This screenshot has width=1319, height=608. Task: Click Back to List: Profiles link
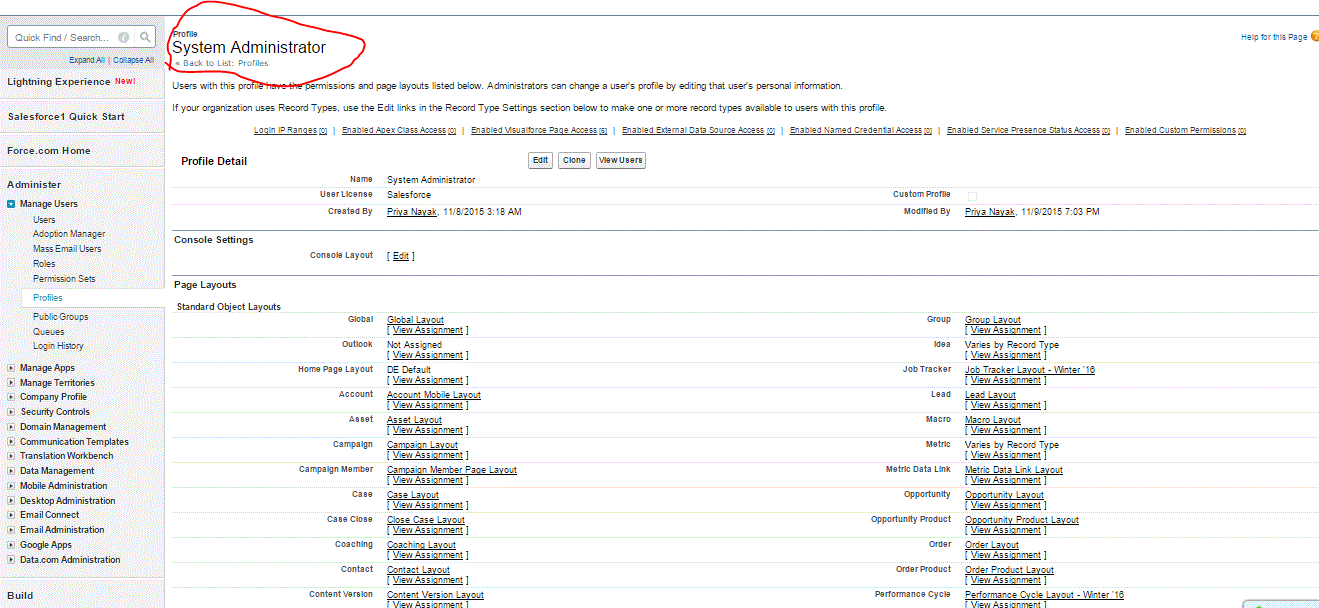click(225, 63)
